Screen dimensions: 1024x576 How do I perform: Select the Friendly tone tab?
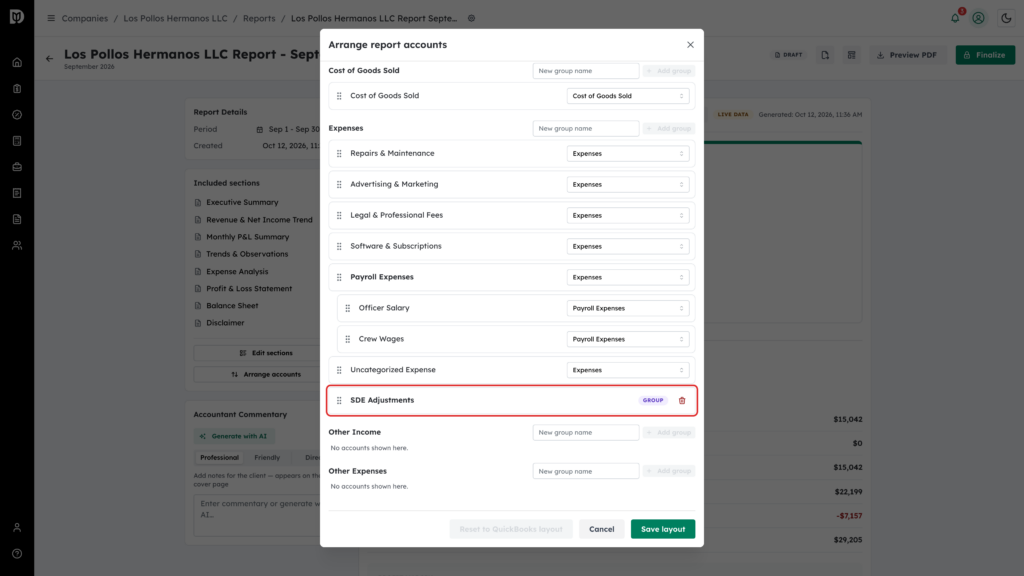[x=267, y=458]
